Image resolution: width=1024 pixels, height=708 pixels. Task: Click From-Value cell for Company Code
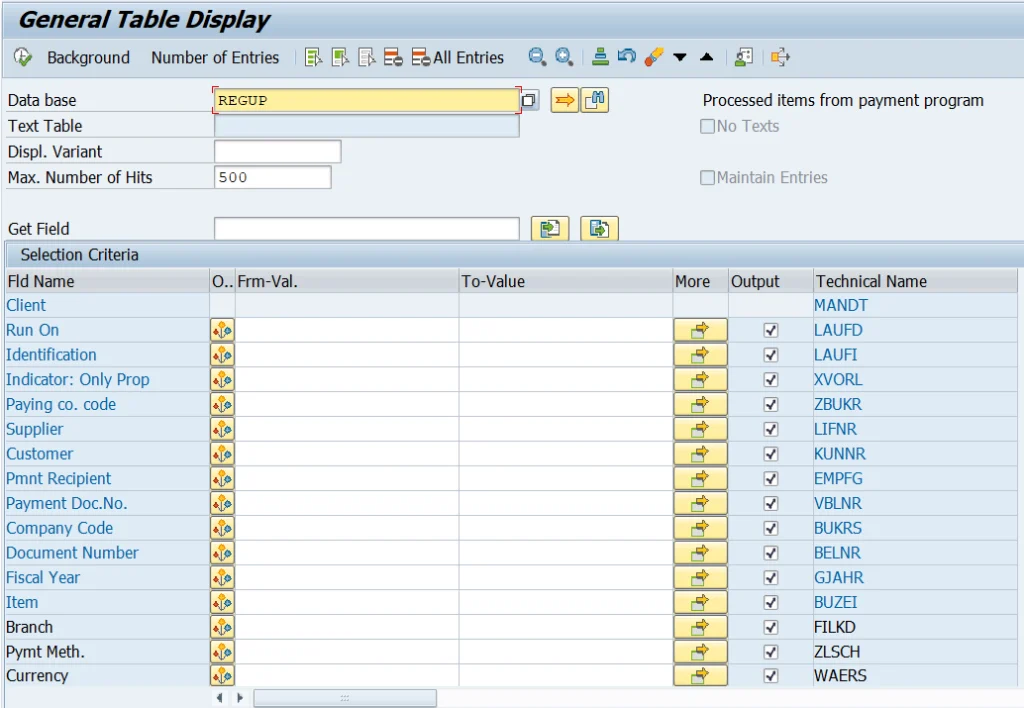(x=347, y=528)
